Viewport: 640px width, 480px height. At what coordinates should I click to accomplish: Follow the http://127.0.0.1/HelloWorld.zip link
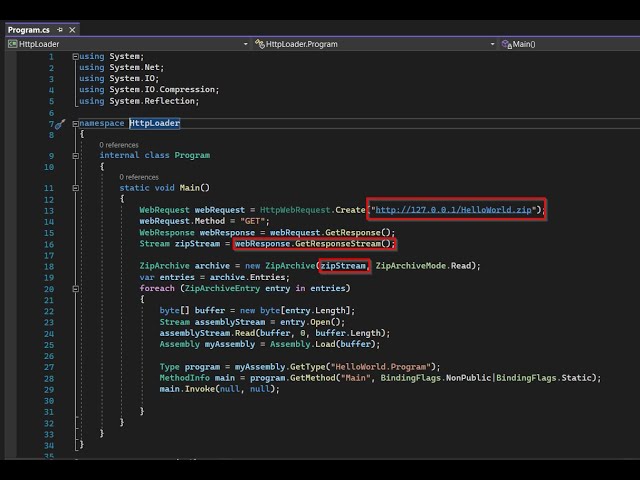(453, 210)
